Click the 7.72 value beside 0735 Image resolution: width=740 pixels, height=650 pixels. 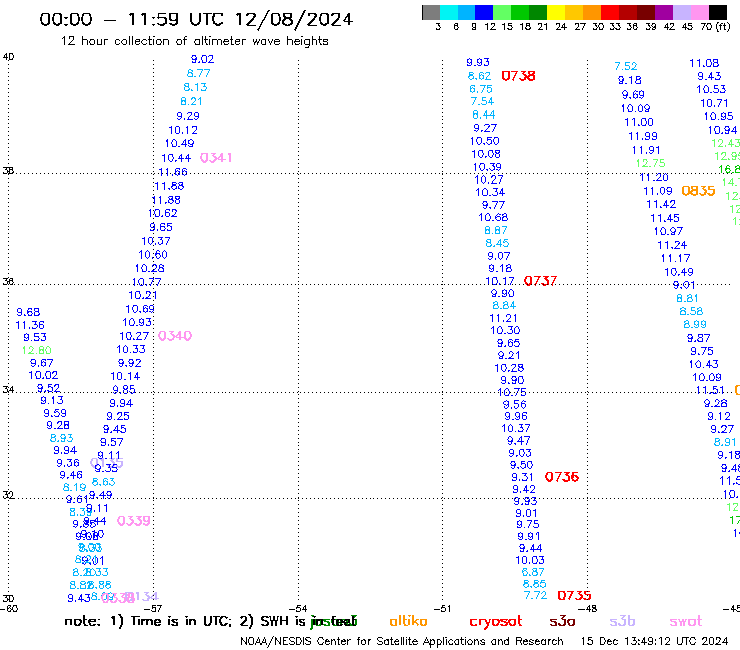536,596
